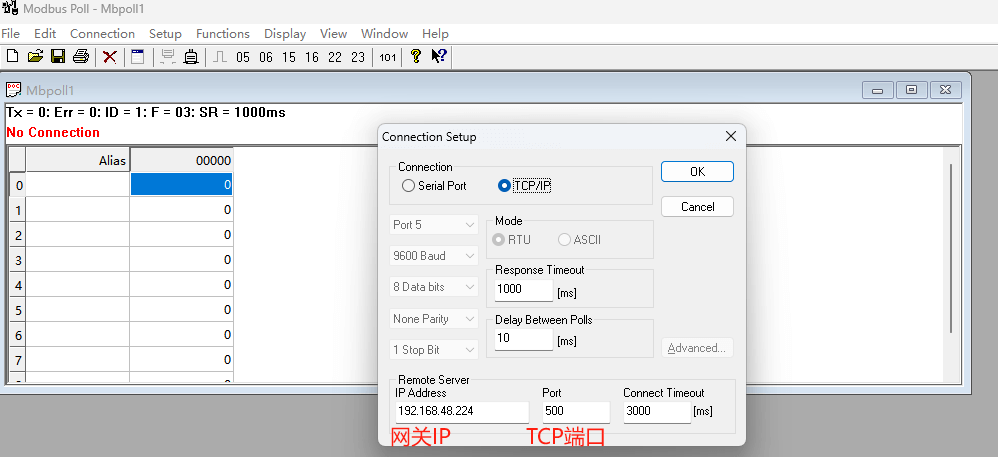
Task: Open the Port 5 dropdown
Action: [x=434, y=225]
